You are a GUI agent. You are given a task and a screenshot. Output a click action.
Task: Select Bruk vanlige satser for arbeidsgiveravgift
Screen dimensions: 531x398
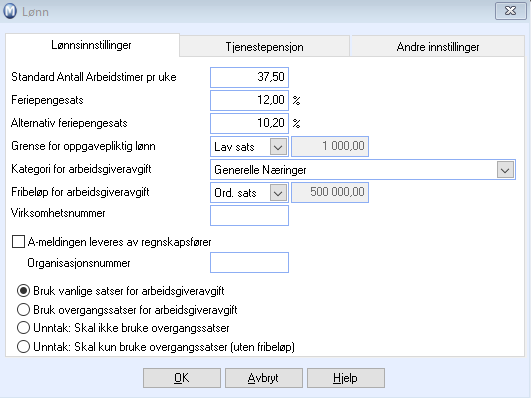[23, 291]
